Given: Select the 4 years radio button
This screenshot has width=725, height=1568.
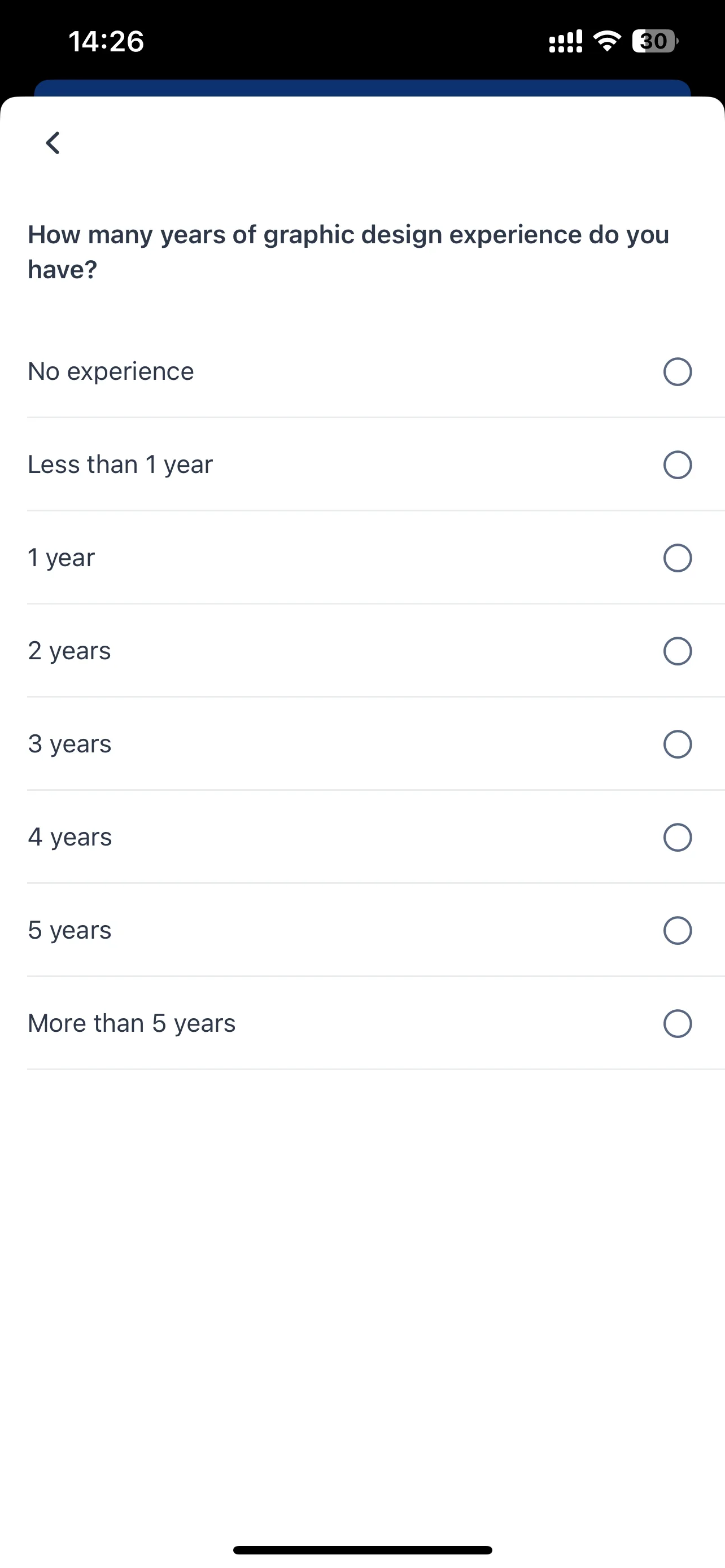Looking at the screenshot, I should click(x=678, y=838).
